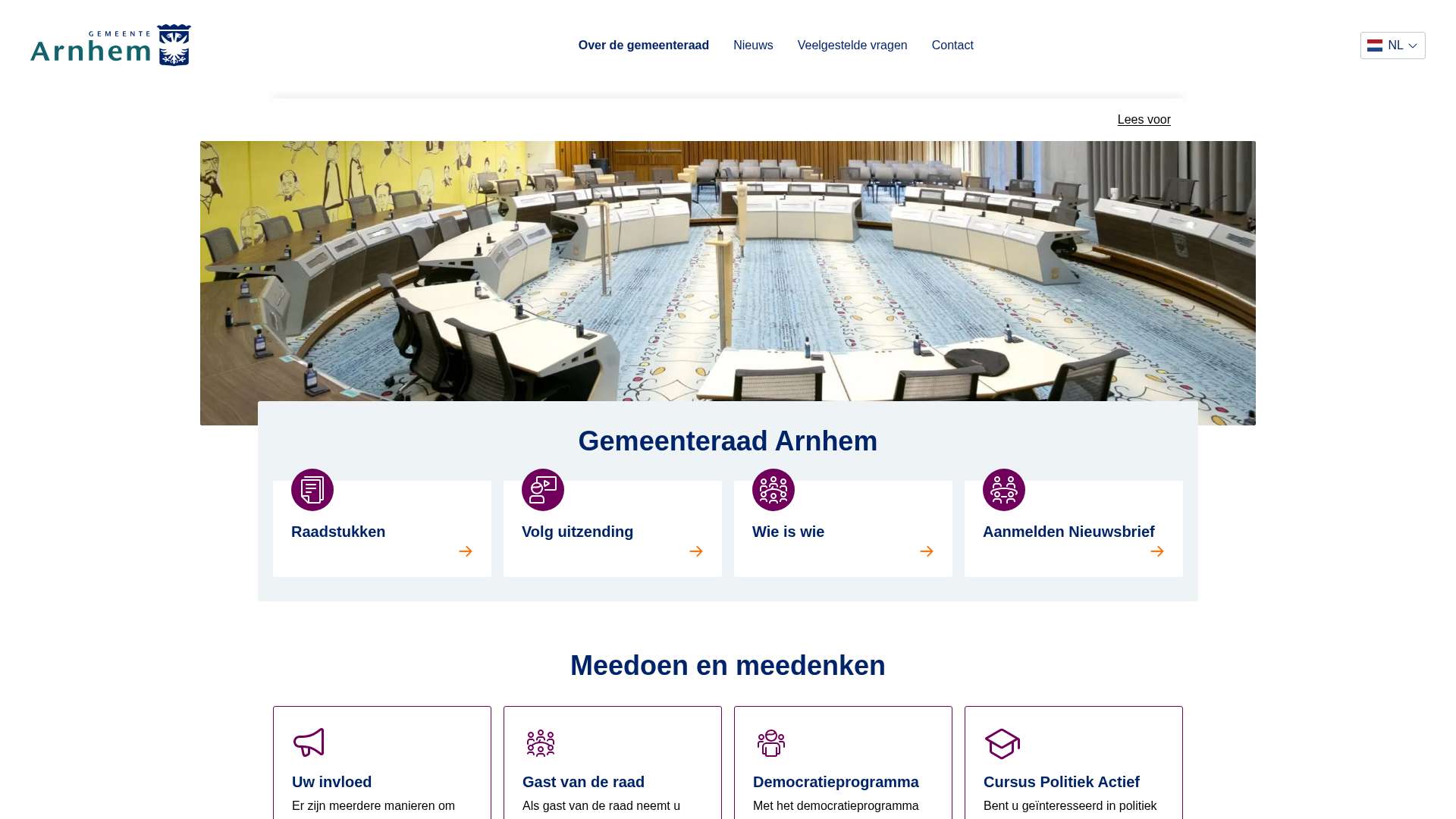Open Veelgestelde vragen page

point(852,45)
